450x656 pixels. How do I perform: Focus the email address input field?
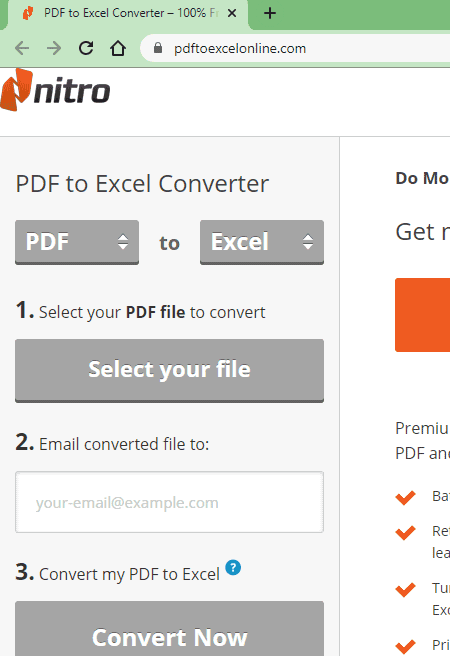(169, 502)
